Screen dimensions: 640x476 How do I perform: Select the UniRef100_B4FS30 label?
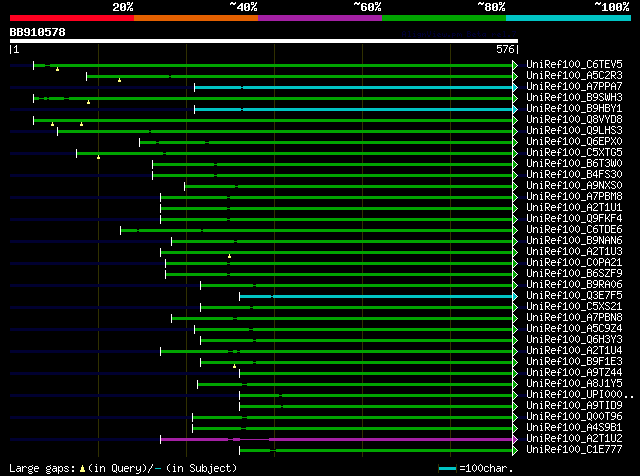click(x=574, y=175)
